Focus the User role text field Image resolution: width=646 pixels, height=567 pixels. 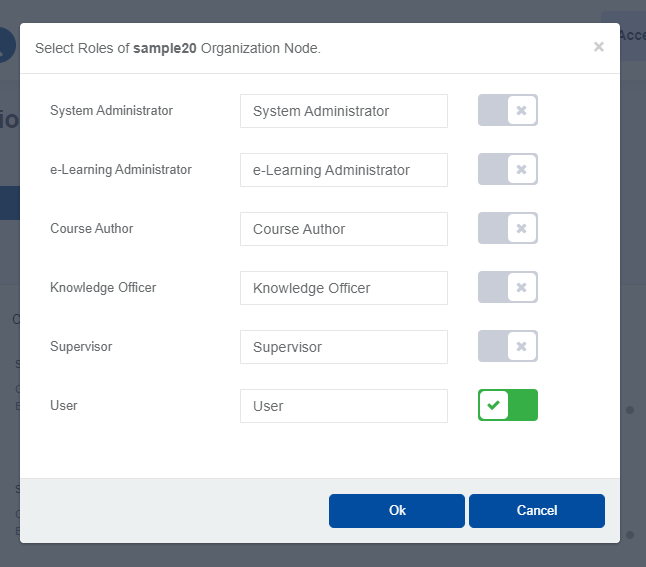coord(343,406)
